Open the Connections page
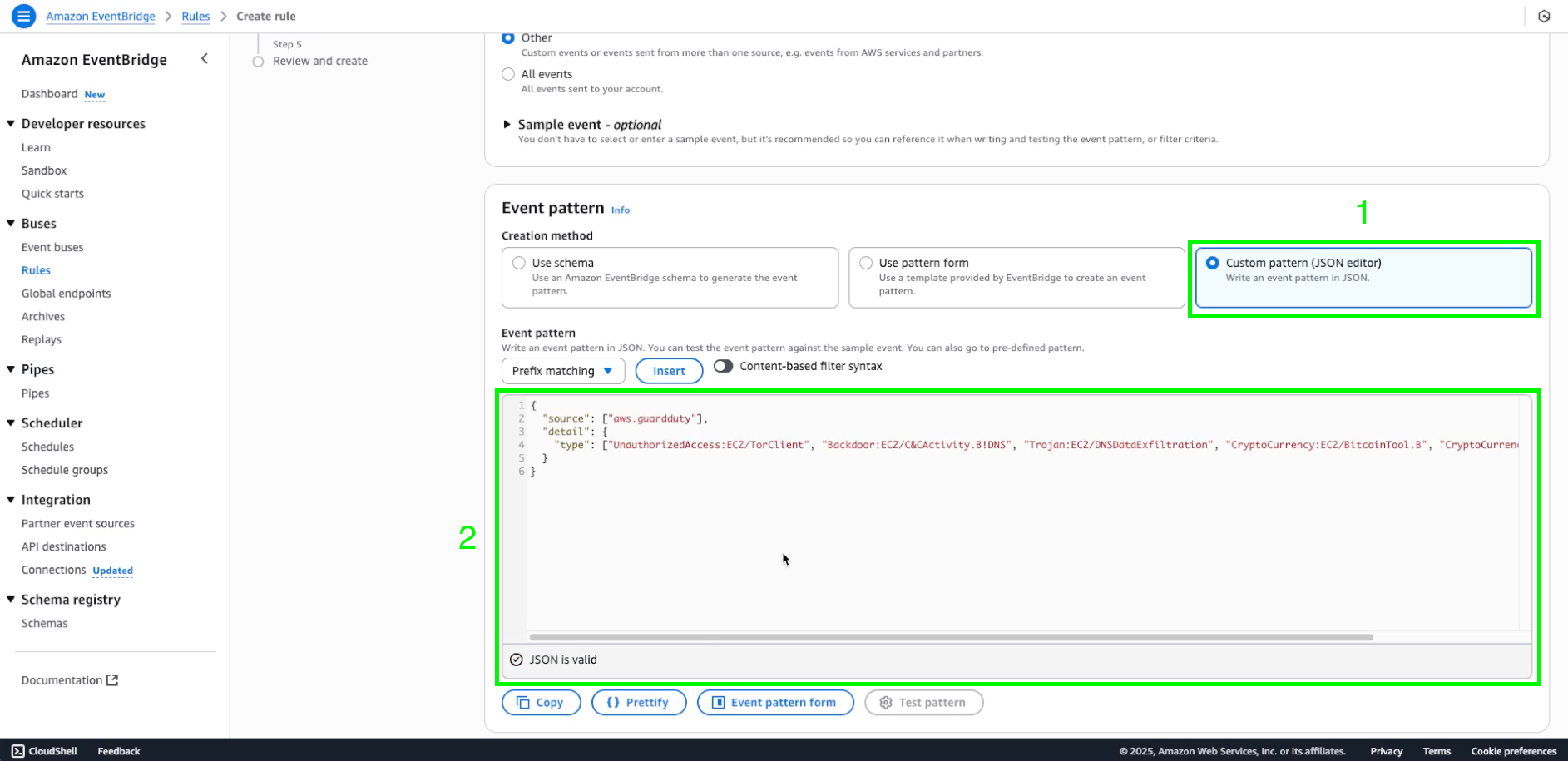 (x=54, y=570)
